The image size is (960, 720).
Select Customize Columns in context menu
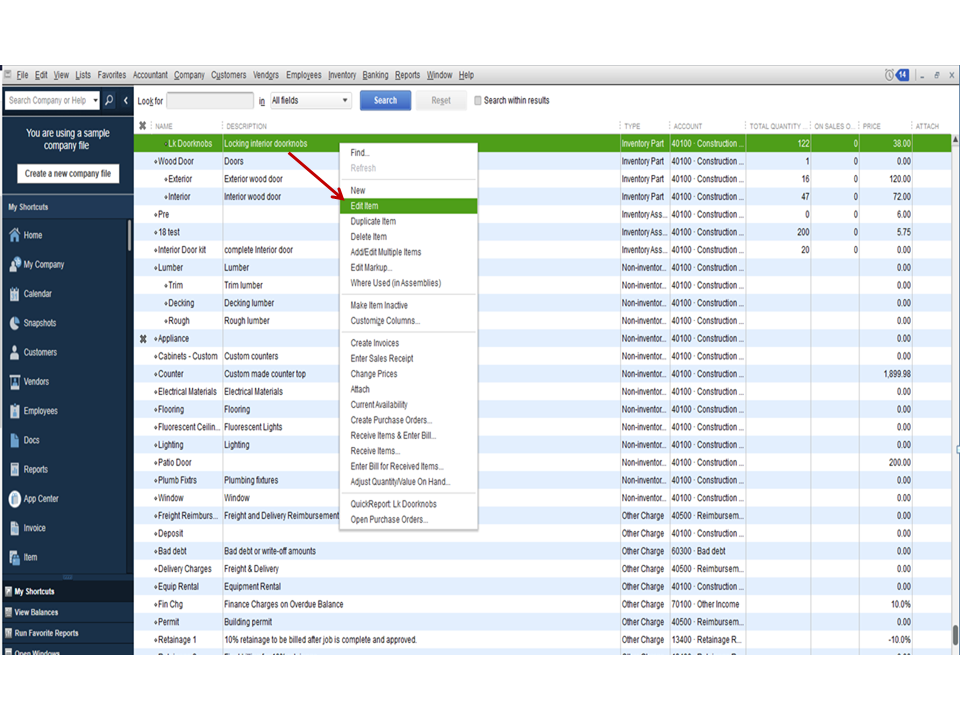(x=408, y=320)
